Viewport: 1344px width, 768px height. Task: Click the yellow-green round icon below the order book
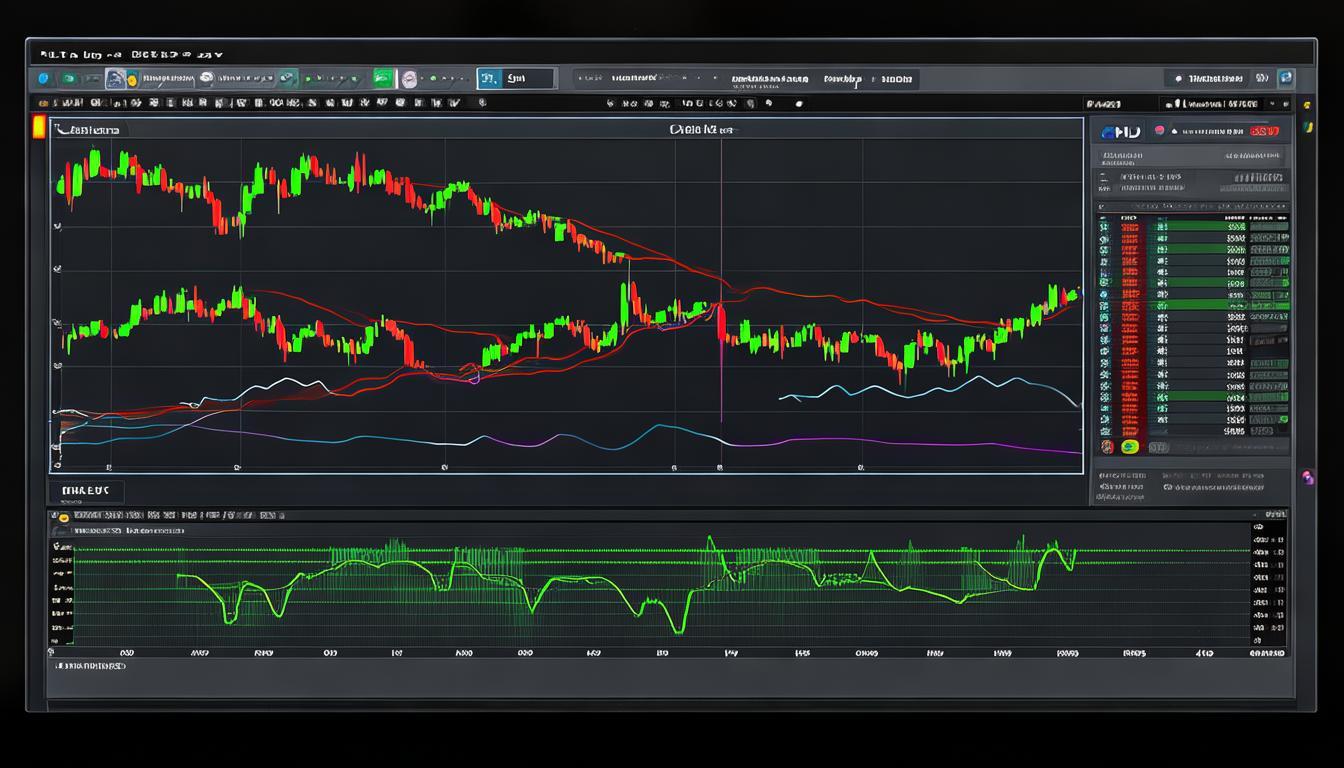click(1130, 447)
